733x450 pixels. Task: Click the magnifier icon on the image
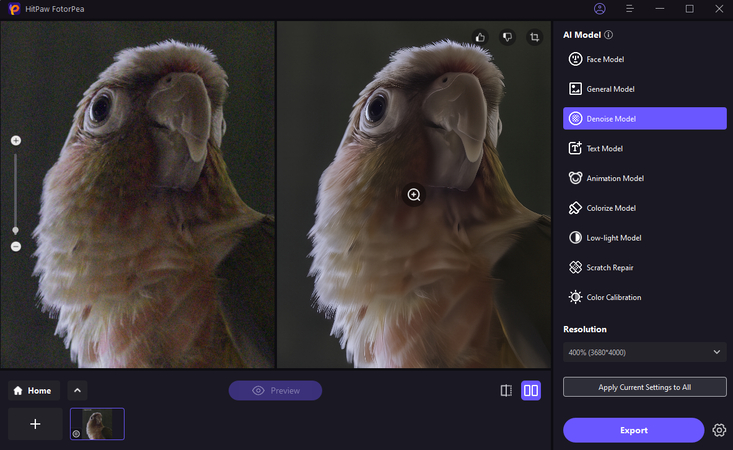click(x=414, y=195)
